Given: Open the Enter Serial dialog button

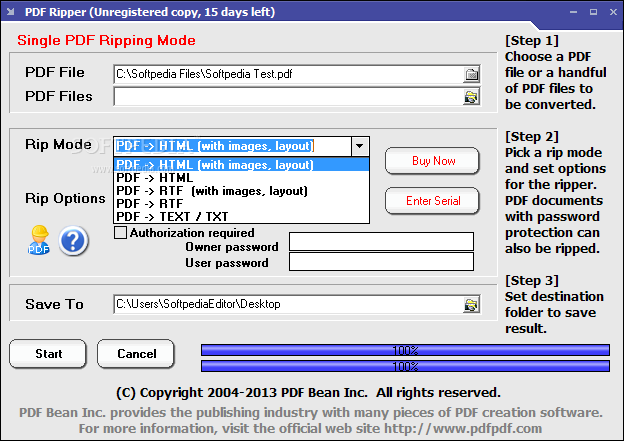Looking at the screenshot, I should click(x=432, y=201).
